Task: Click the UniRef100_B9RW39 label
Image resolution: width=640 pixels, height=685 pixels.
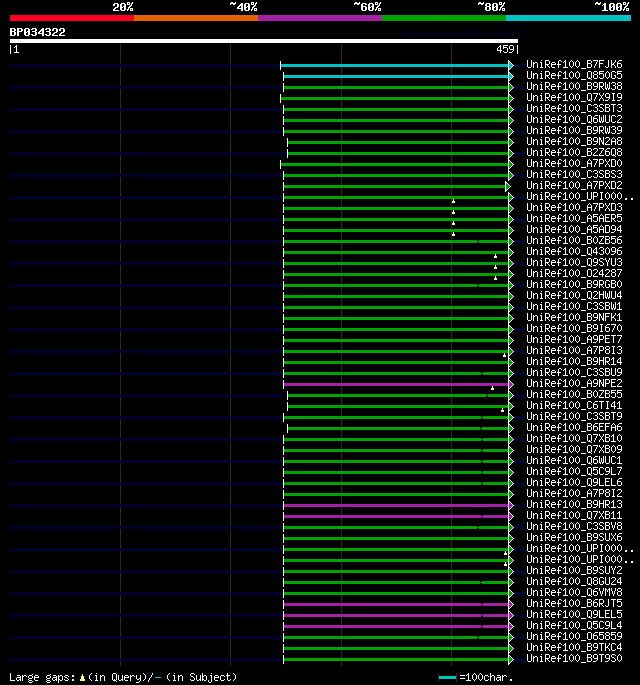Action: coord(574,131)
